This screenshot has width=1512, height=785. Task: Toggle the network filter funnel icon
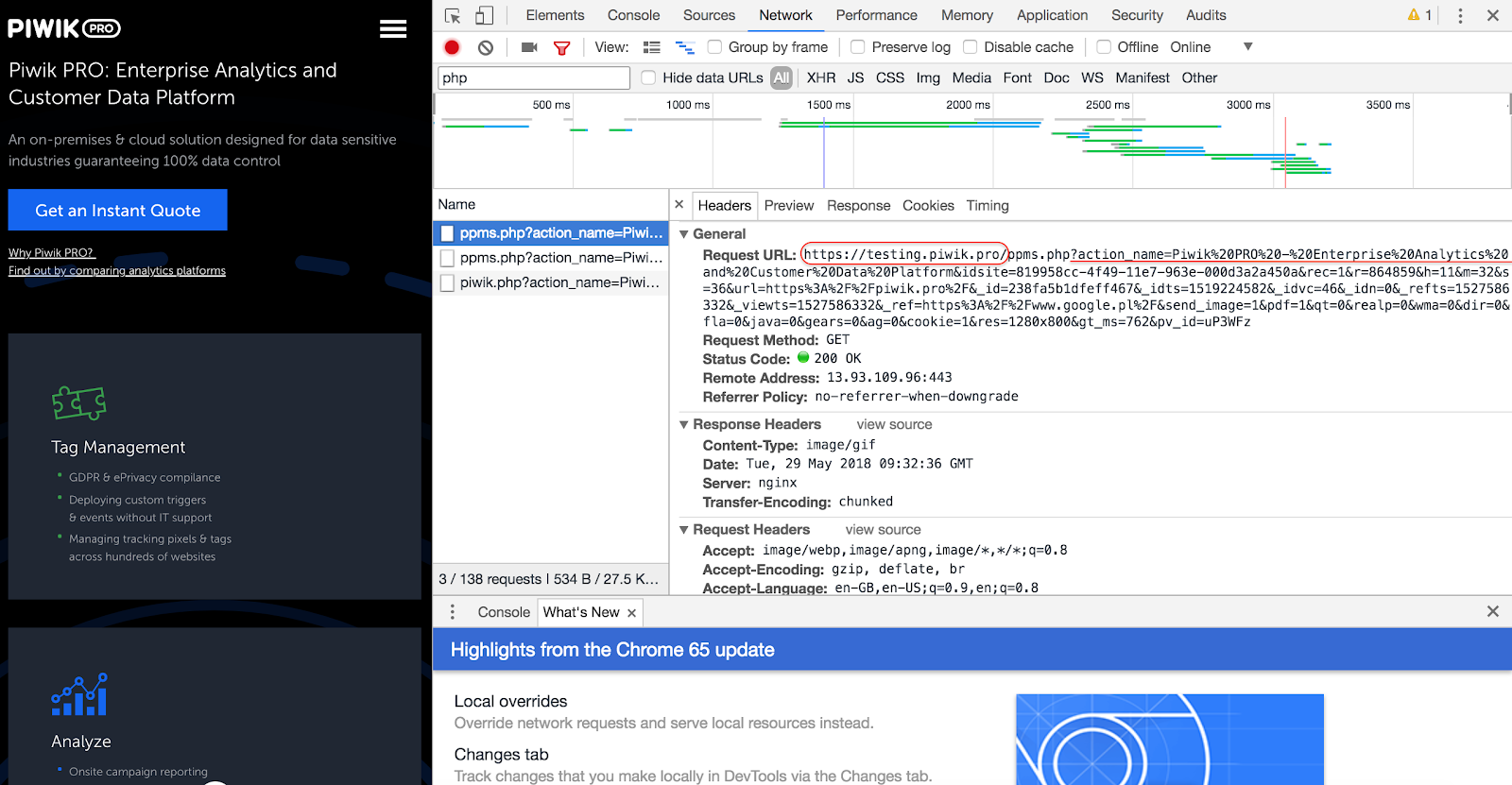point(562,47)
